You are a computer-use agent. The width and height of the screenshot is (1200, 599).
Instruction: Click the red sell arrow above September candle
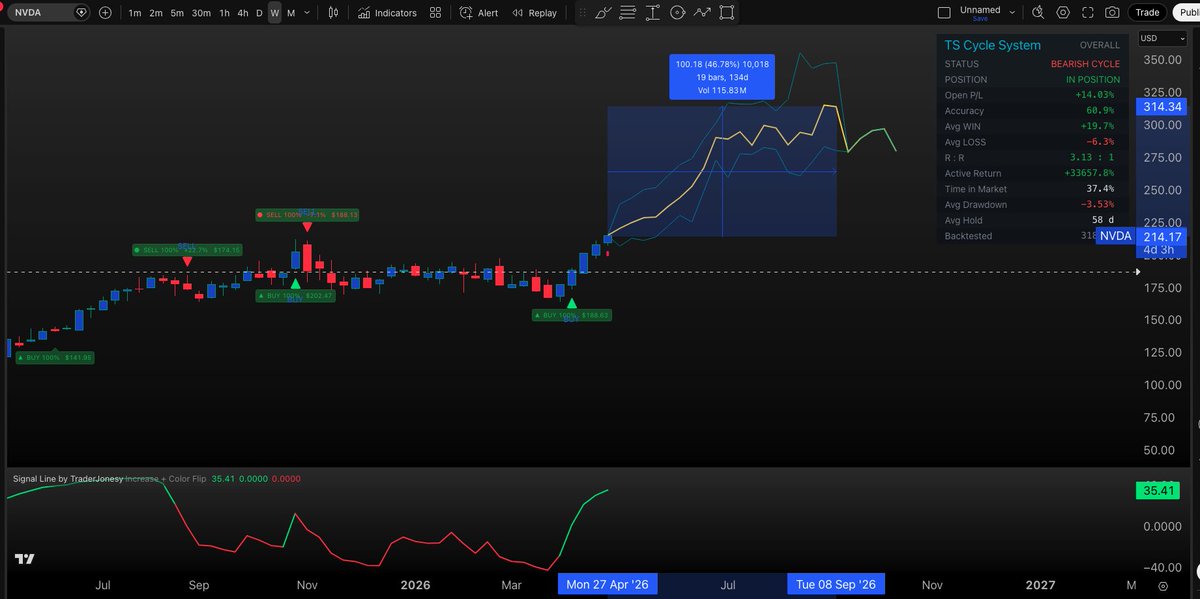[187, 262]
